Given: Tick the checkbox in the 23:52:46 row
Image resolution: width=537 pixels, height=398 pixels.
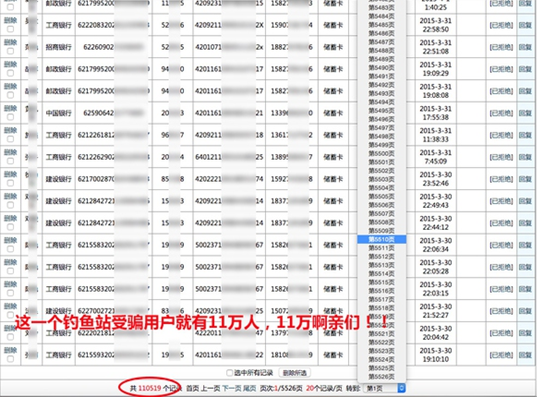Looking at the screenshot, I should point(10,183).
